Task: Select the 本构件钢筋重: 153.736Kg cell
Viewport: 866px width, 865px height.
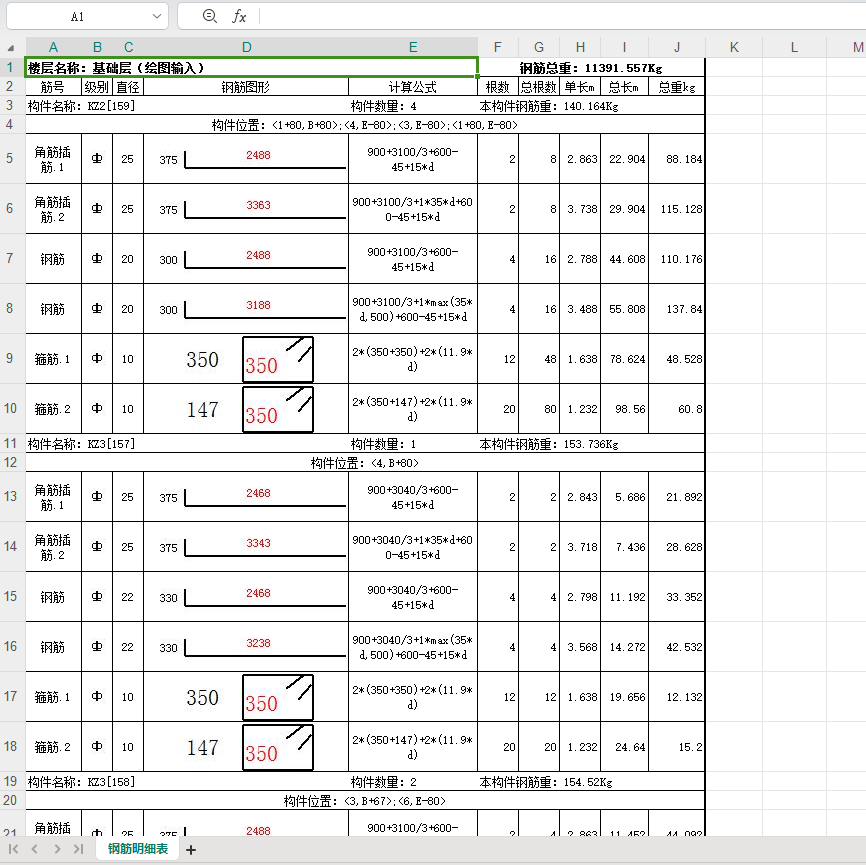Action: [x=591, y=444]
